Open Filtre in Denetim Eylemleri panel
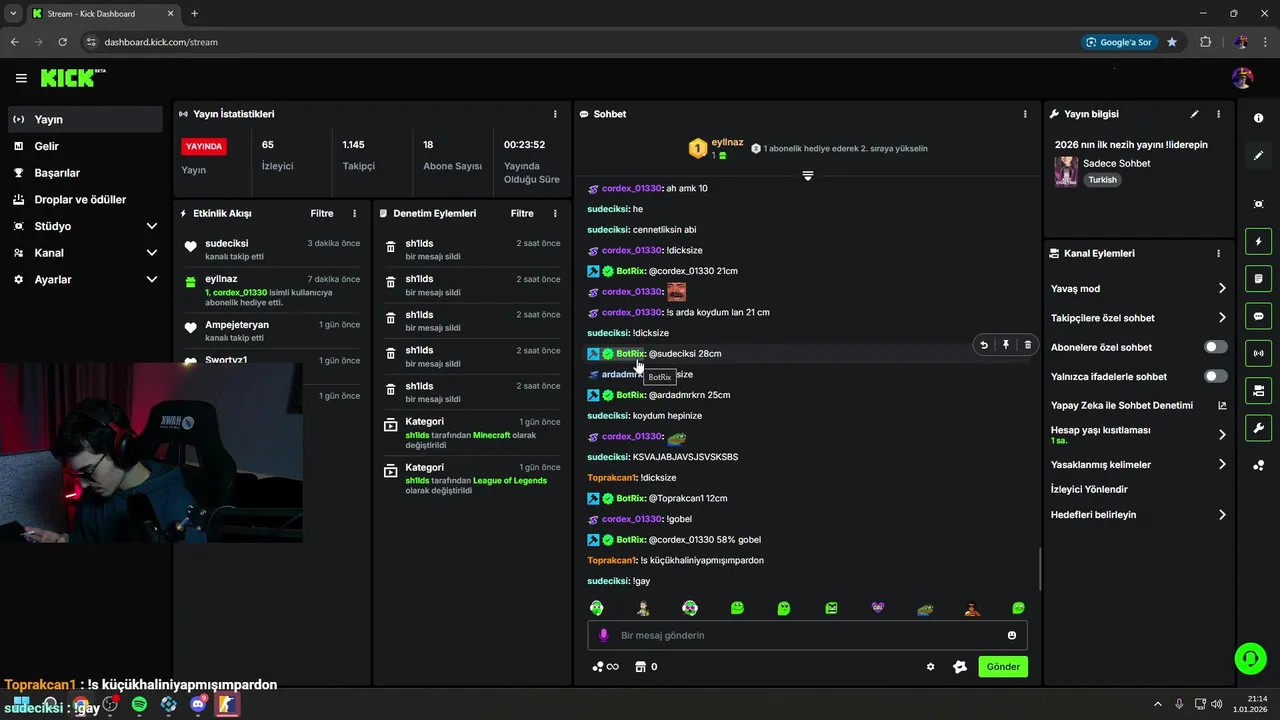 point(522,213)
